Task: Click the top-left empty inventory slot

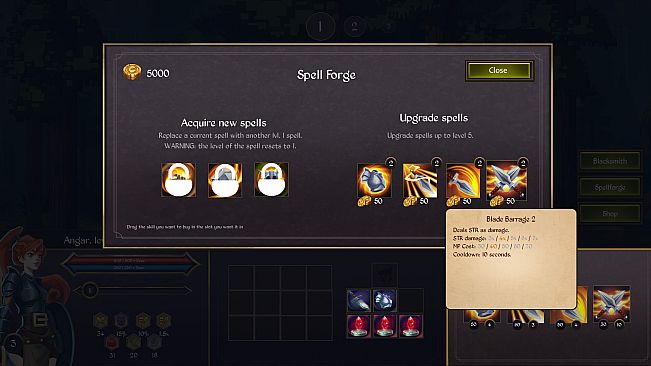Action: [x=241, y=278]
